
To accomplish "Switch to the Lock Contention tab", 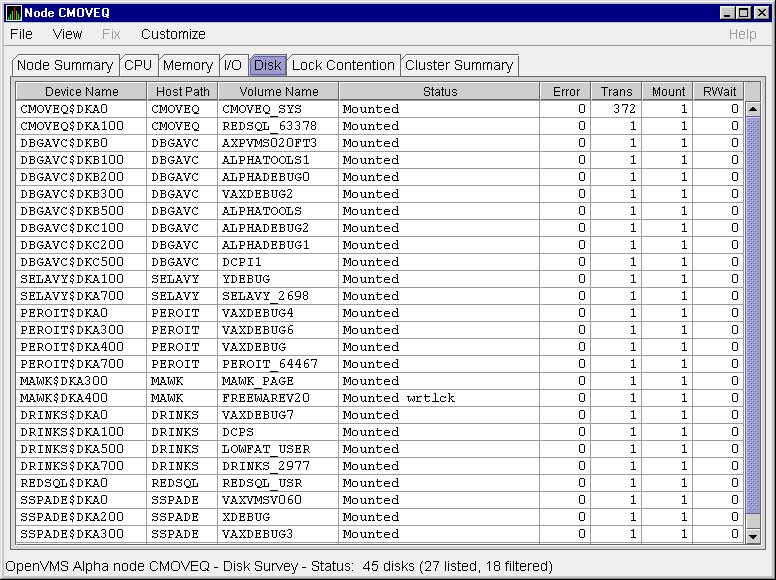I will point(343,65).
